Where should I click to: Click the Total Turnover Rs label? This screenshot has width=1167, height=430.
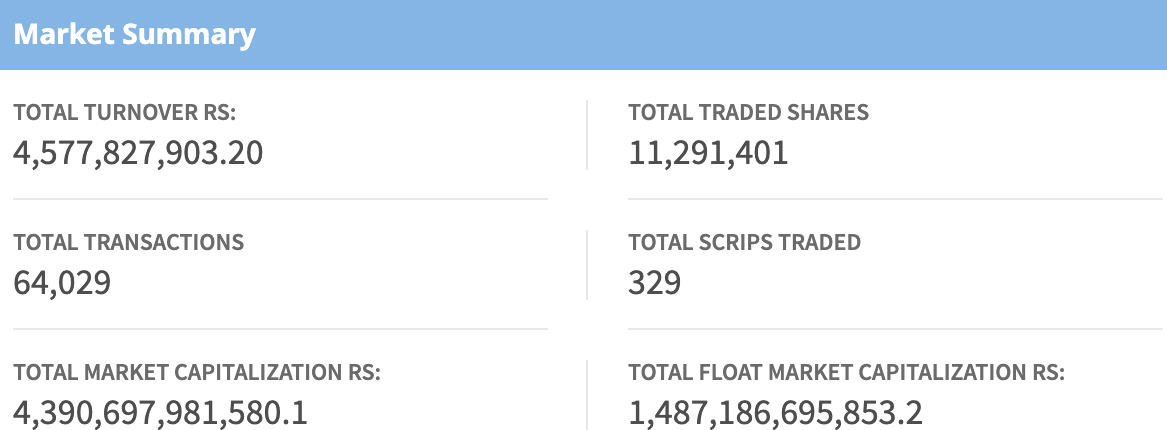pyautogui.click(x=124, y=113)
